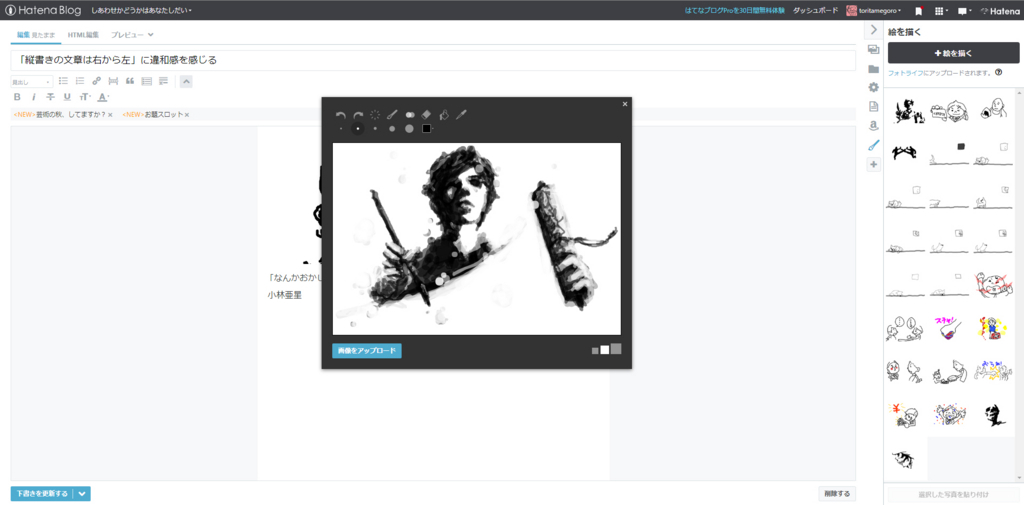
Task: Open the bookmark notifications icon
Action: pos(919,10)
